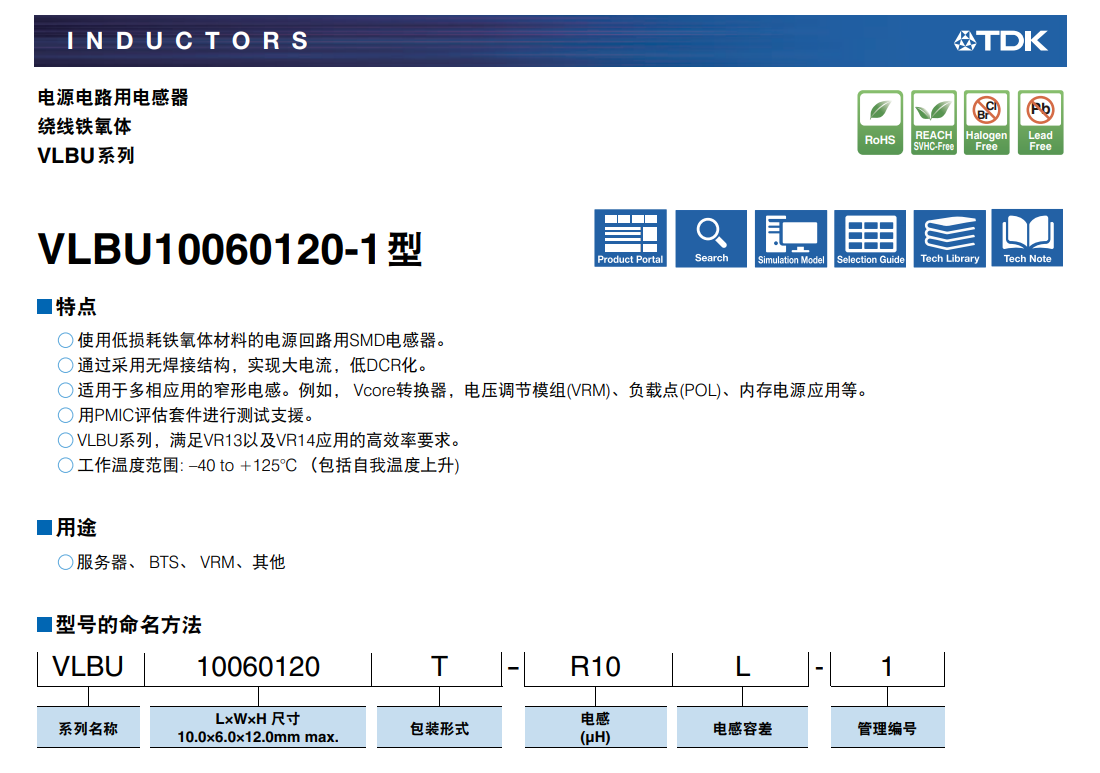Viewport: 1100px width, 773px height.
Task: Click the Lead Free badge
Action: [1040, 123]
